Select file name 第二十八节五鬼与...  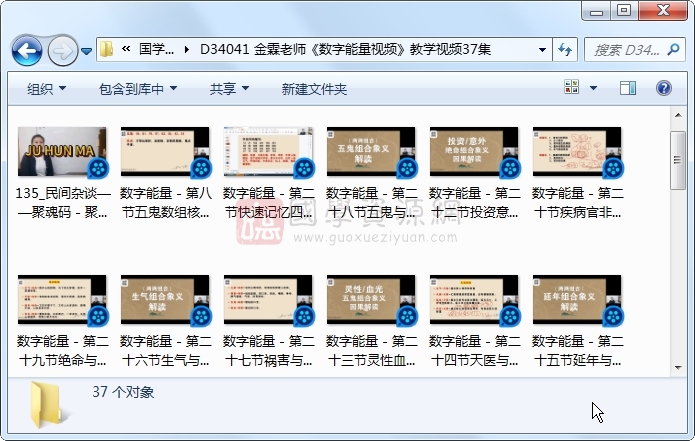coord(371,203)
